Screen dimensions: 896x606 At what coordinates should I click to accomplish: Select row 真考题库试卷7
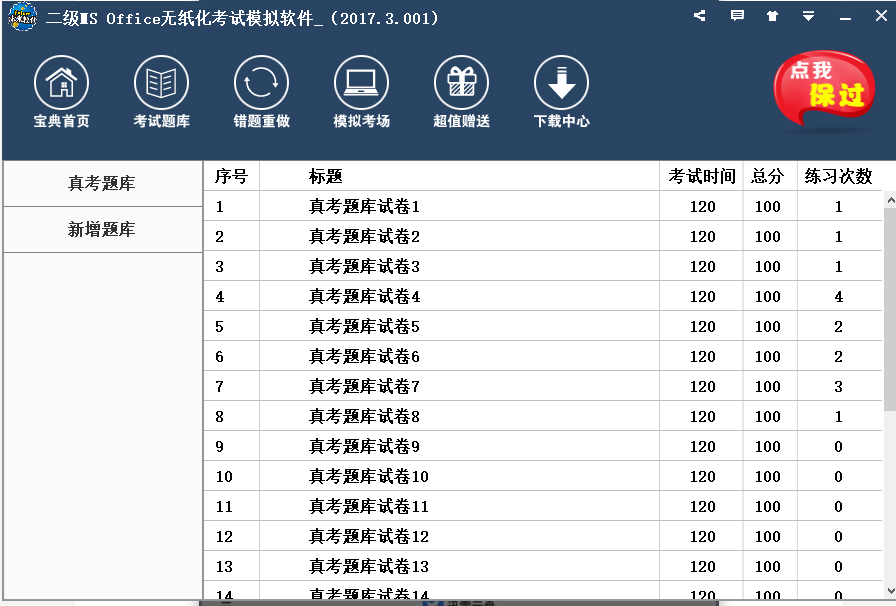coord(543,386)
